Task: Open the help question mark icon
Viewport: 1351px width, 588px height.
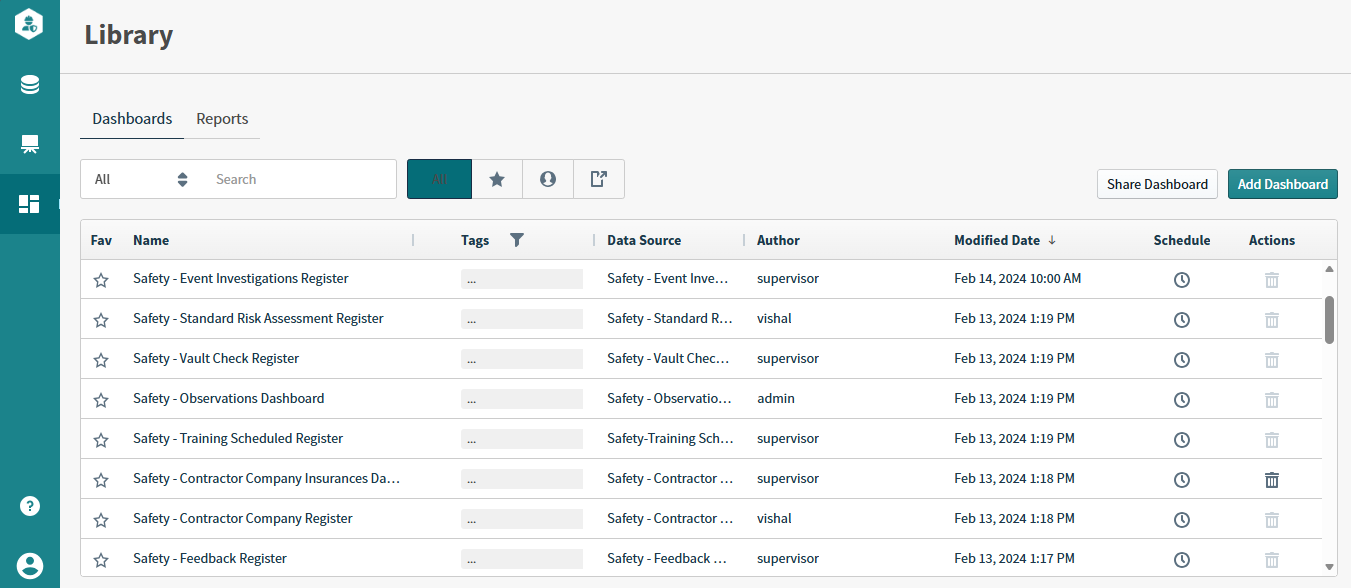Action: [30, 506]
